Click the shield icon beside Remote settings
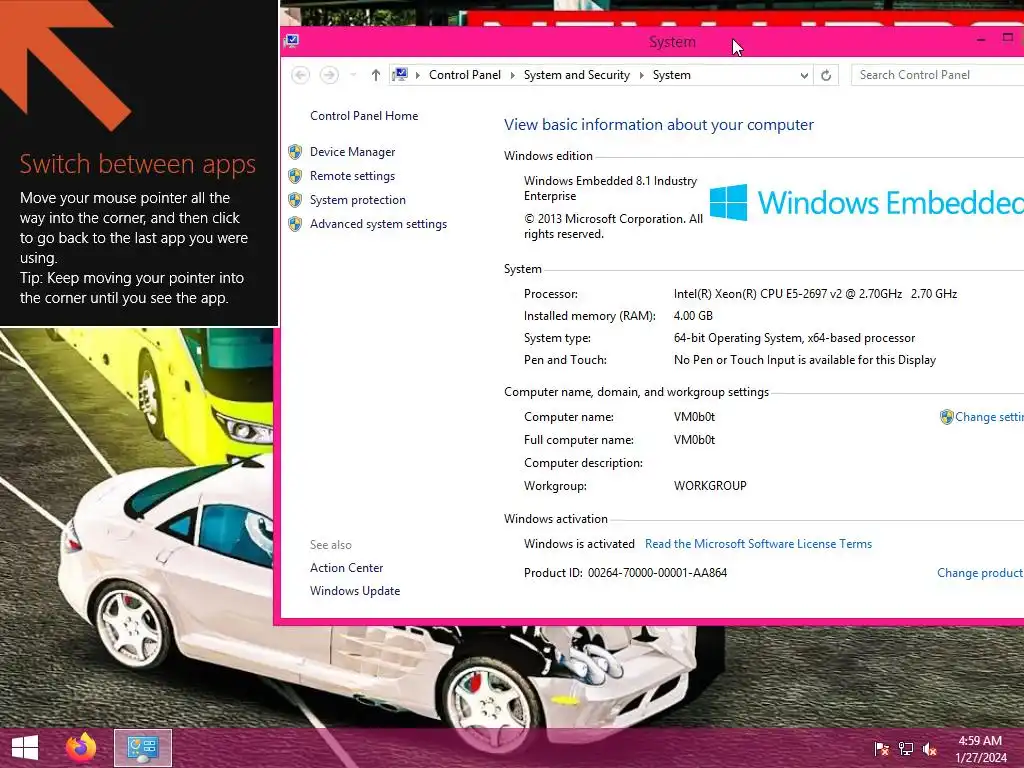 [x=295, y=176]
